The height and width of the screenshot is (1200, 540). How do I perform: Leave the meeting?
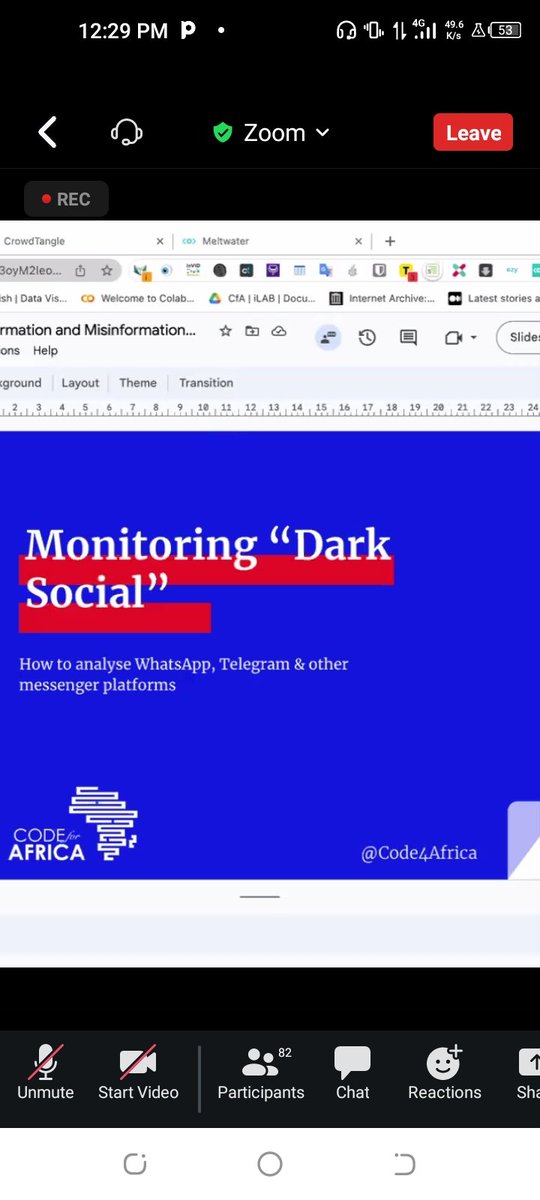coord(473,133)
